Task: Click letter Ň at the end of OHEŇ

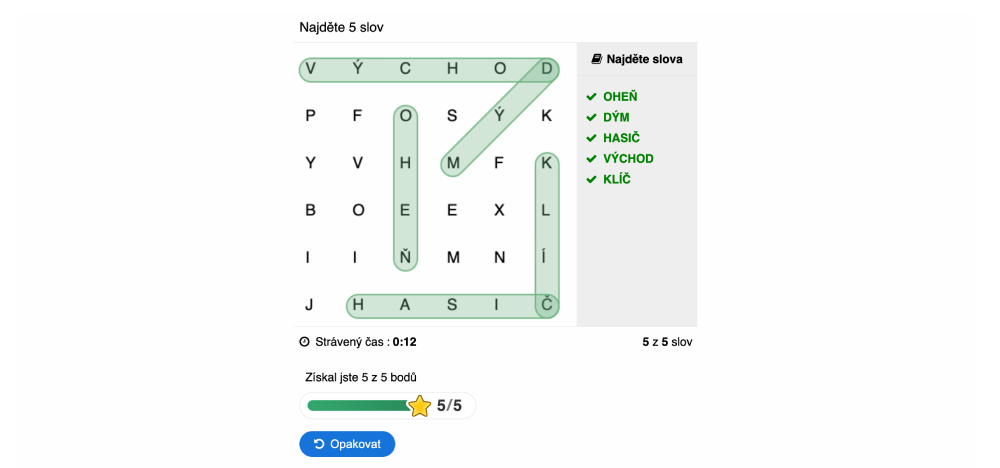Action: (405, 258)
